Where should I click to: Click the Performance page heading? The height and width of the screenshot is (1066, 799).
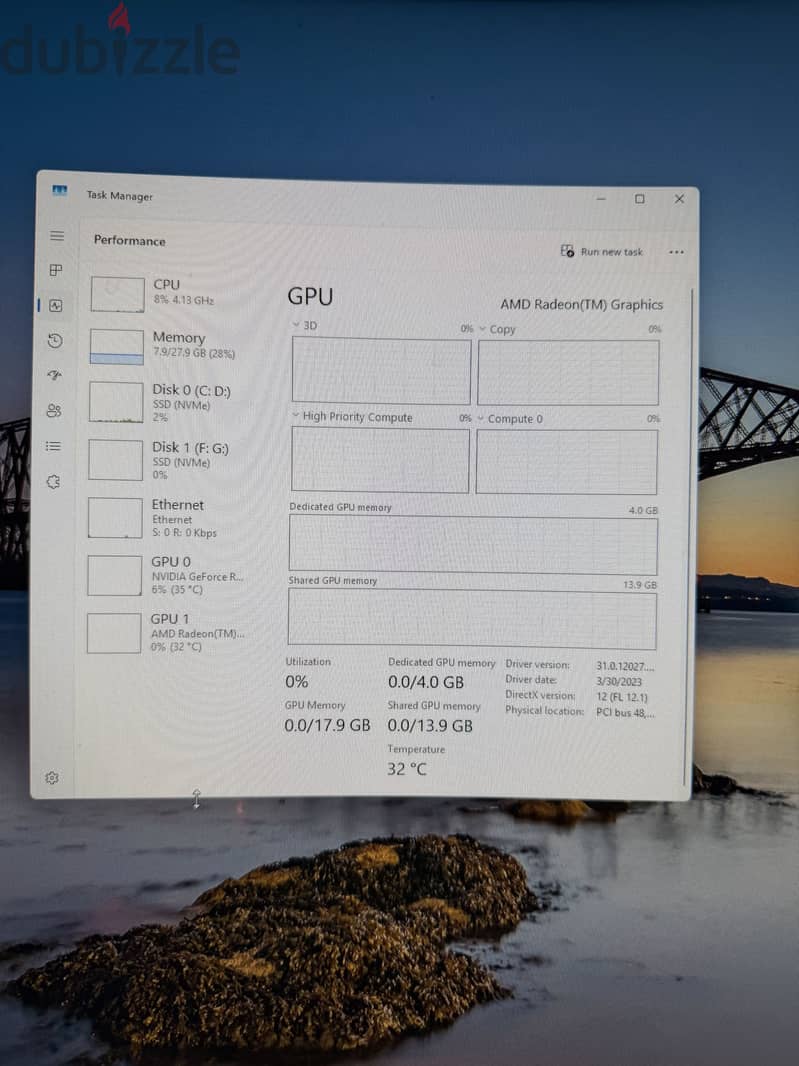coord(129,240)
